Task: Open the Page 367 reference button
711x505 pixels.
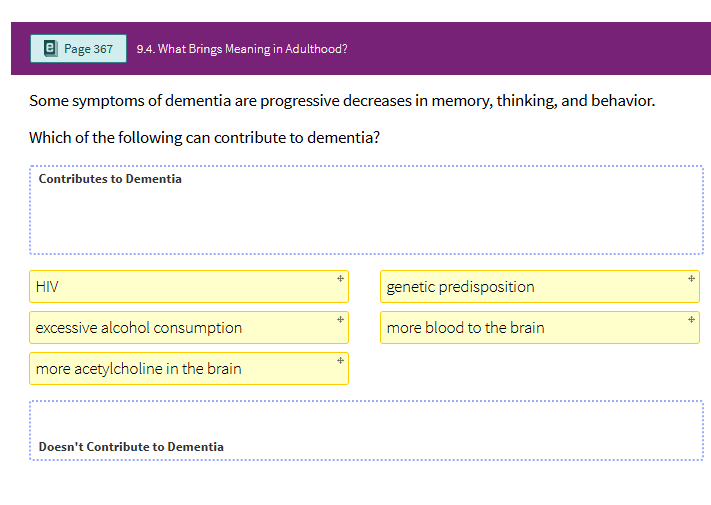Action: pos(78,48)
